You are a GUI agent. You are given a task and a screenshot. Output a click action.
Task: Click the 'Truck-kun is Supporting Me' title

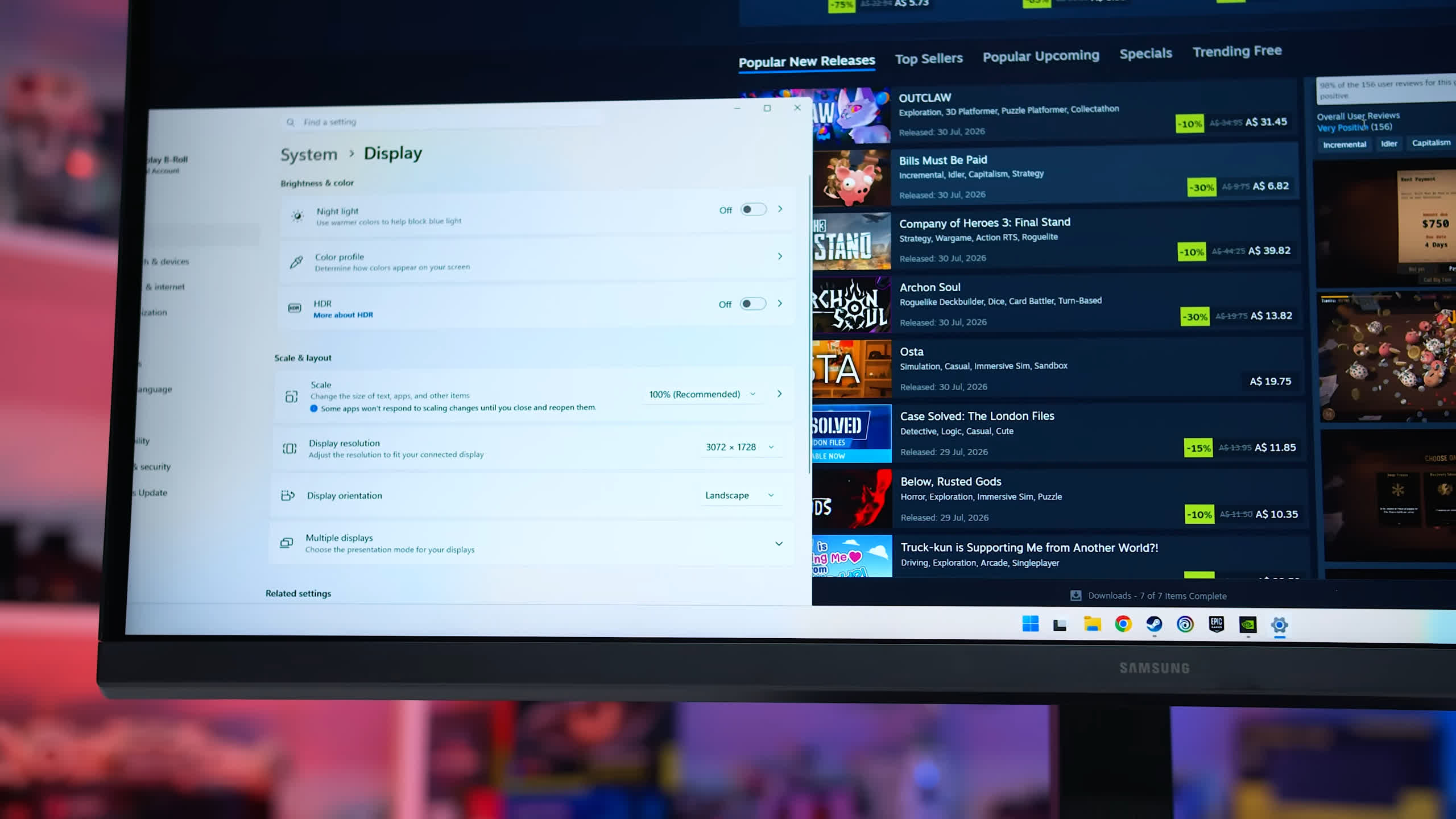click(x=1029, y=548)
